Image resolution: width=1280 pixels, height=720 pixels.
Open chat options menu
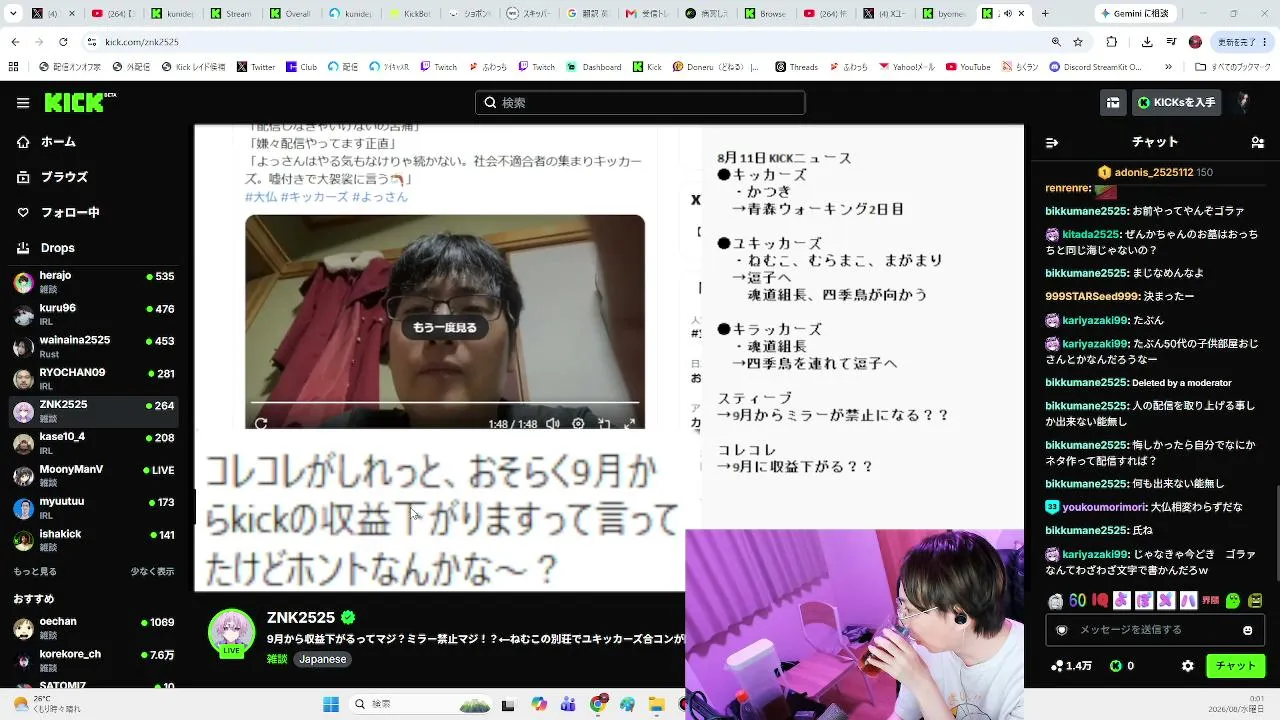point(1259,142)
